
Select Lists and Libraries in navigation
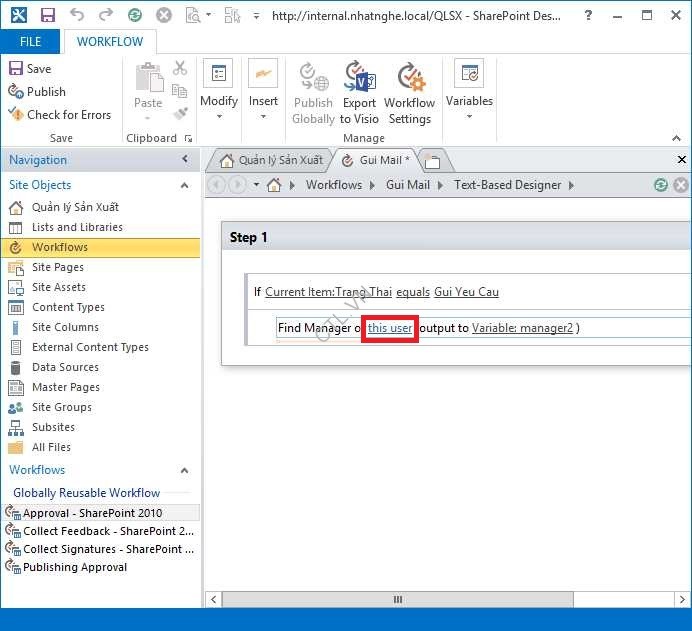point(77,227)
